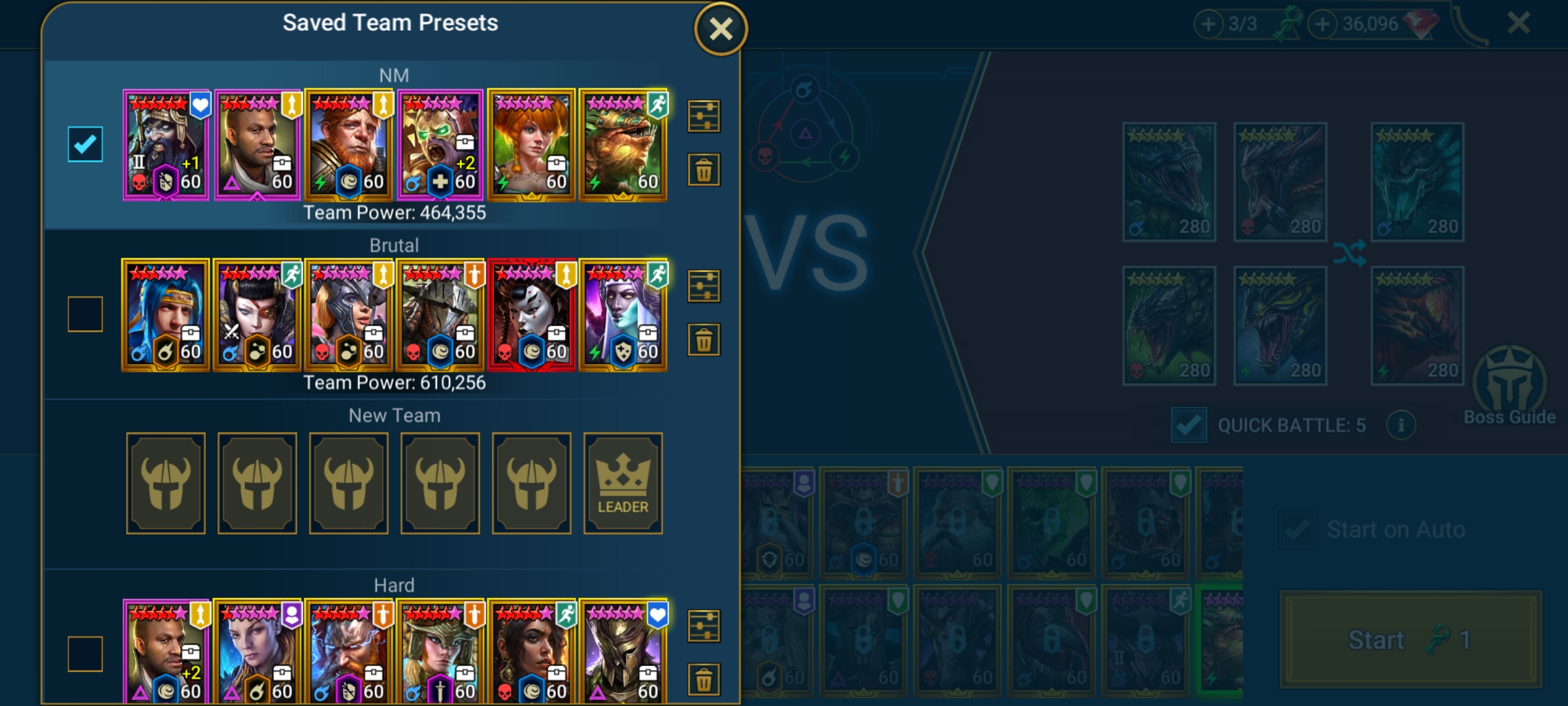Open Quick Battle info icon
Viewport: 1568px width, 706px height.
point(1400,426)
